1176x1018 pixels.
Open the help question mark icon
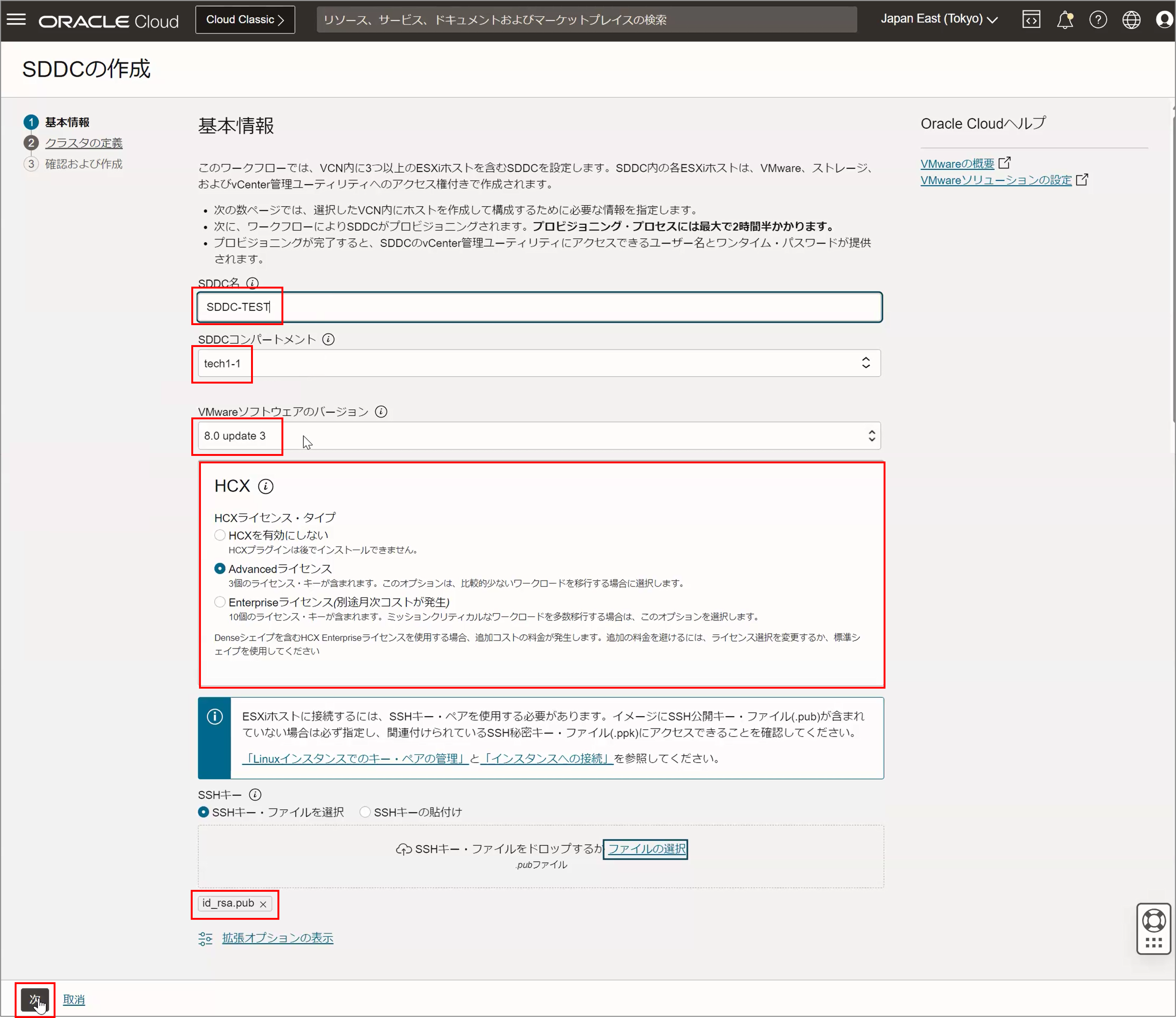tap(1098, 20)
